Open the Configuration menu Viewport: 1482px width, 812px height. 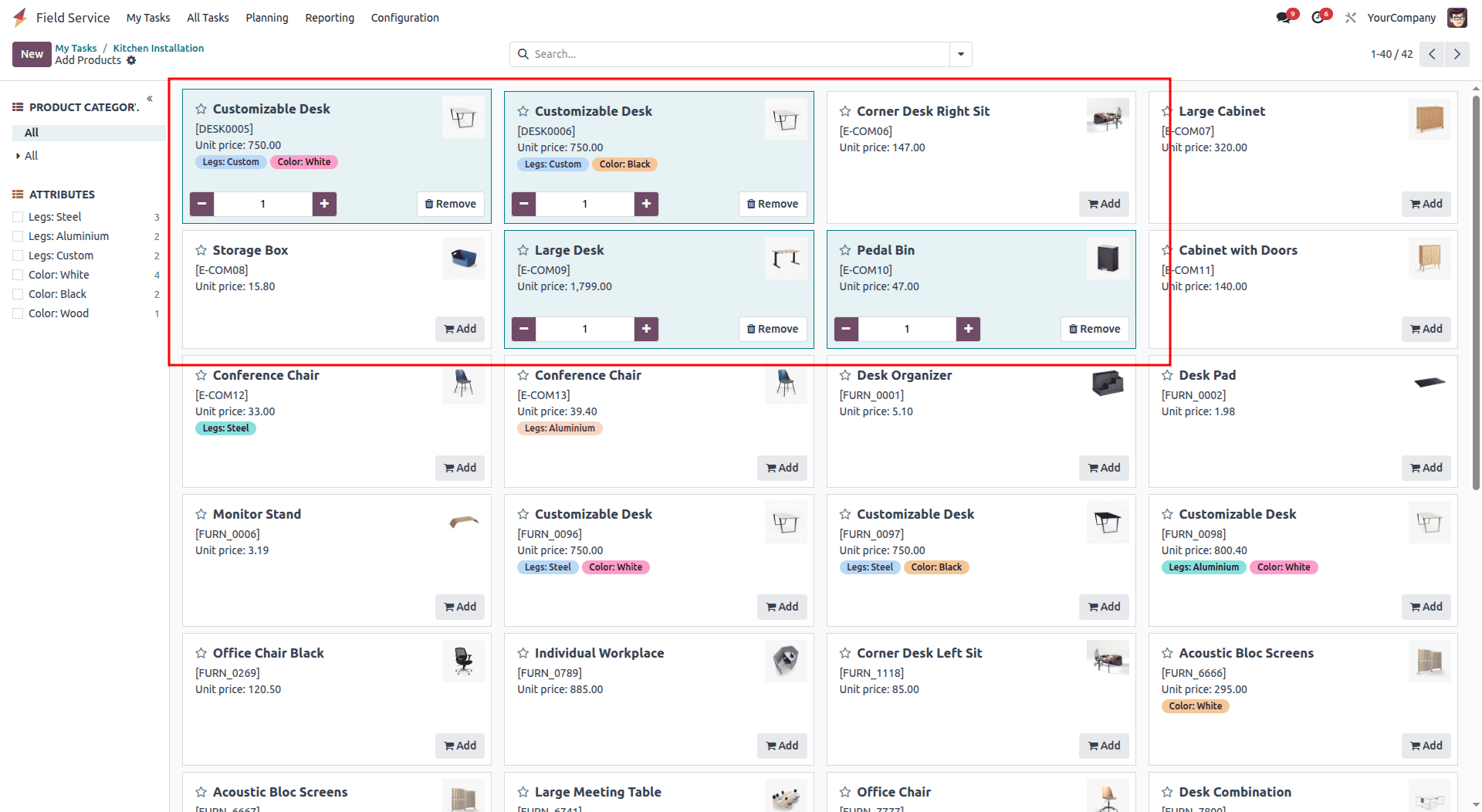pyautogui.click(x=404, y=17)
